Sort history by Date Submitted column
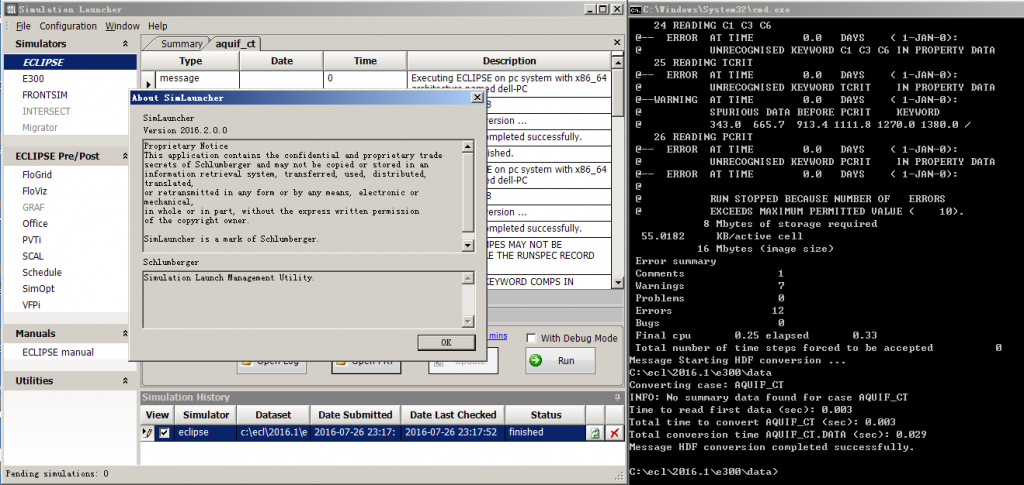This screenshot has width=1024, height=485. [355, 415]
